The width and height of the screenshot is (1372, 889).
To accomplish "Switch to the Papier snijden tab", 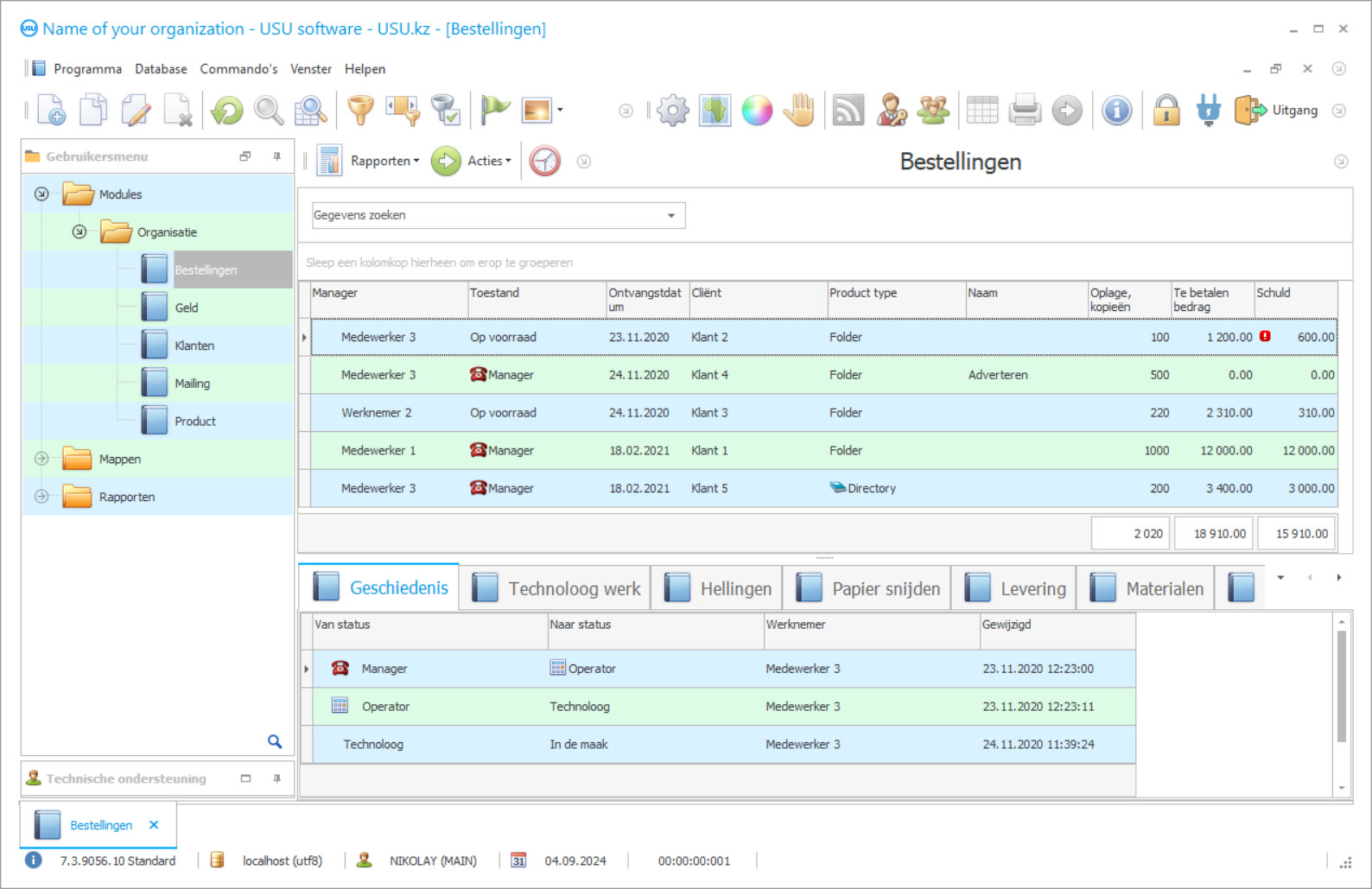I will click(867, 588).
